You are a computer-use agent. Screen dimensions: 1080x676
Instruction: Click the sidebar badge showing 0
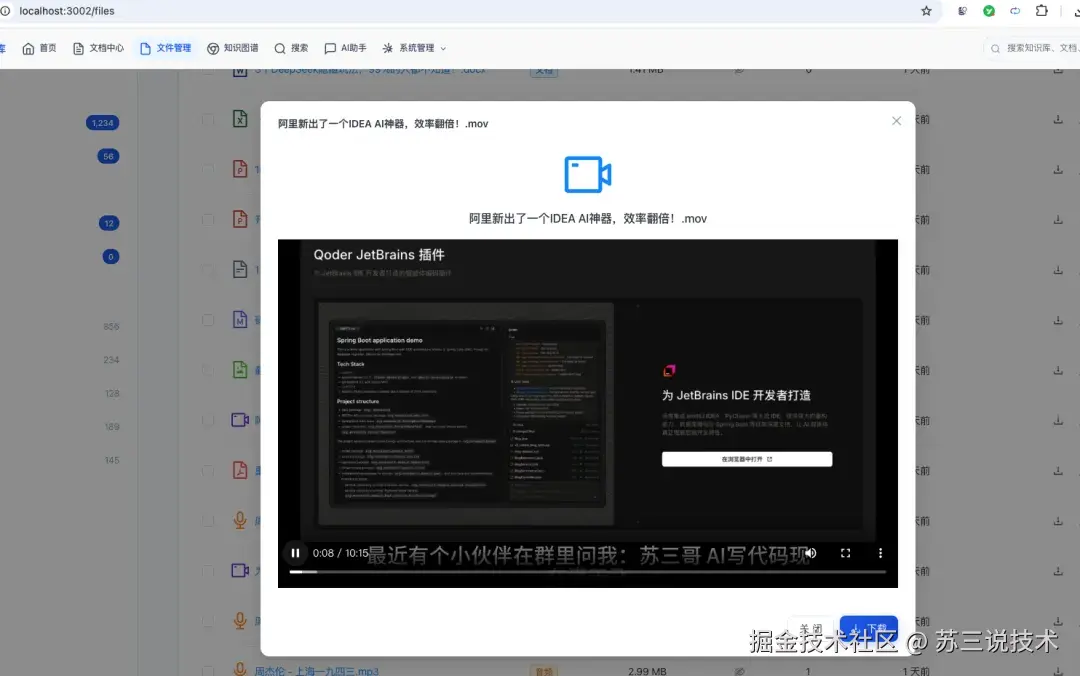111,256
